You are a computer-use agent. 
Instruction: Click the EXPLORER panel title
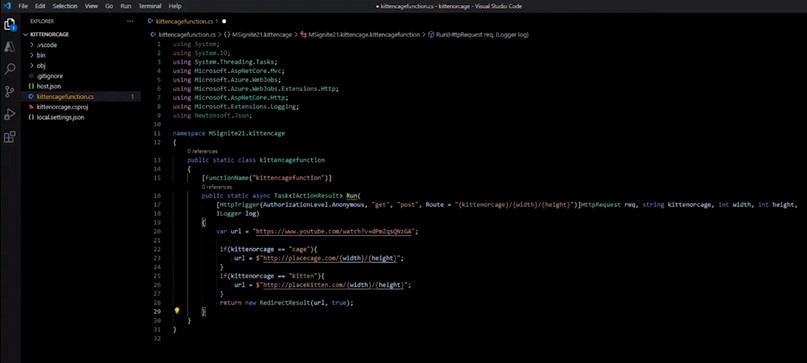(x=42, y=21)
